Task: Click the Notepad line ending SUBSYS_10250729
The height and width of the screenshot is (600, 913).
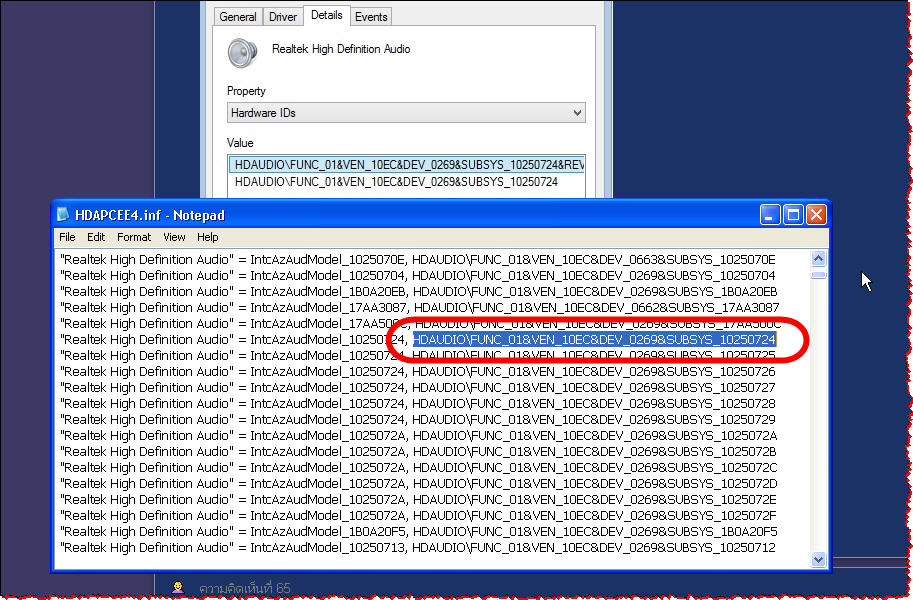Action: [417, 419]
